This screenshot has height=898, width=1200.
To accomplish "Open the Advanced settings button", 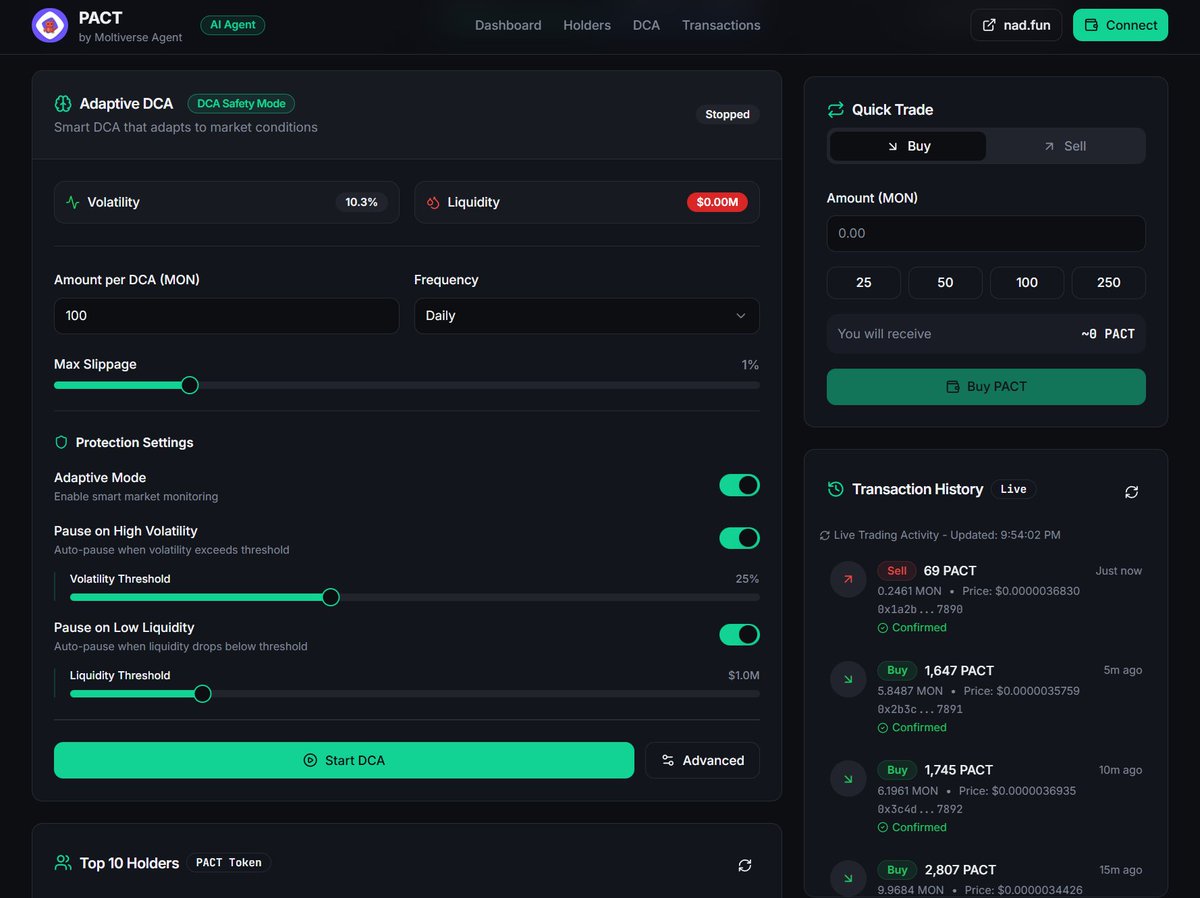I will [x=702, y=760].
